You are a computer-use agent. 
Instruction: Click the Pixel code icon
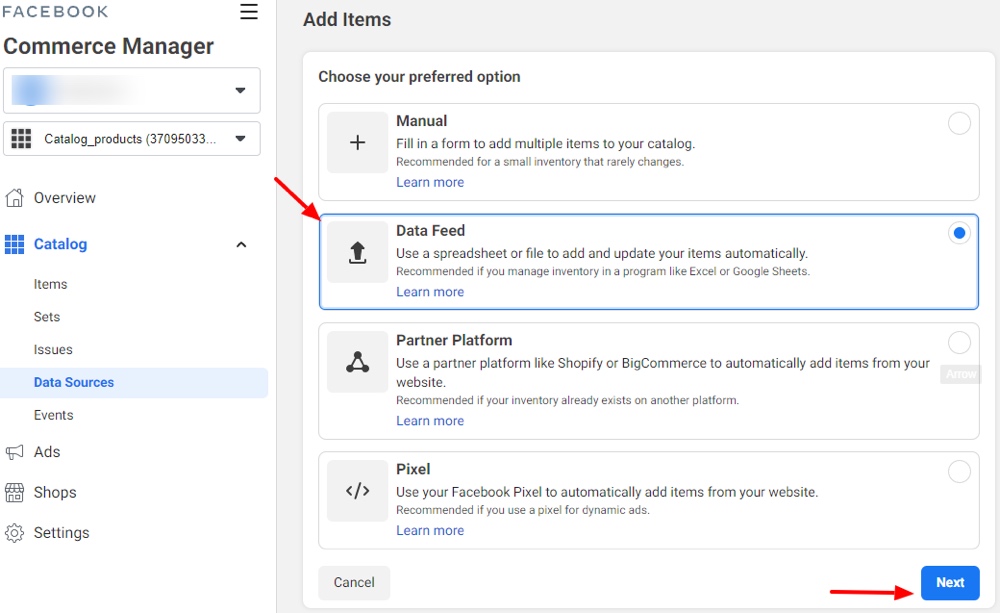(357, 491)
